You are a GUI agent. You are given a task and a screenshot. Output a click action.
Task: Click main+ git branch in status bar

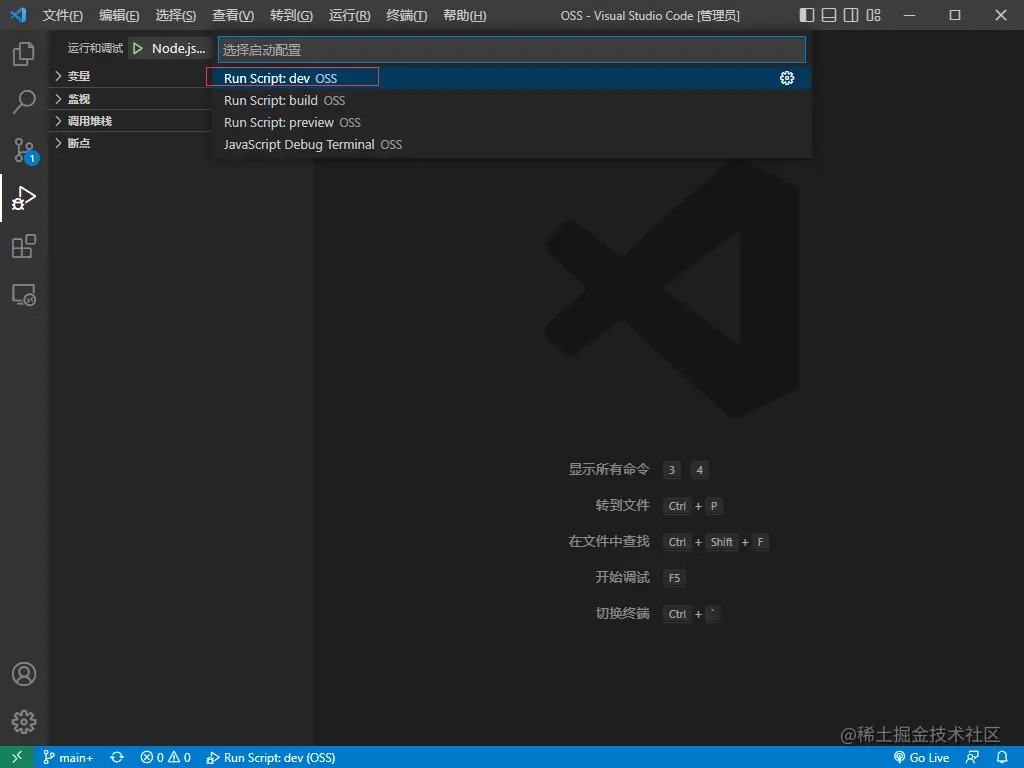click(x=68, y=758)
